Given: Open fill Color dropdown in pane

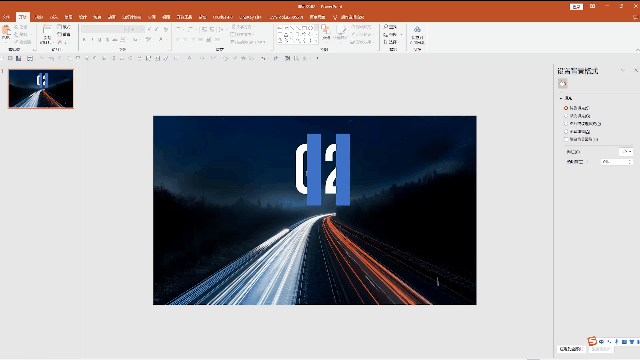Looking at the screenshot, I should (626, 151).
